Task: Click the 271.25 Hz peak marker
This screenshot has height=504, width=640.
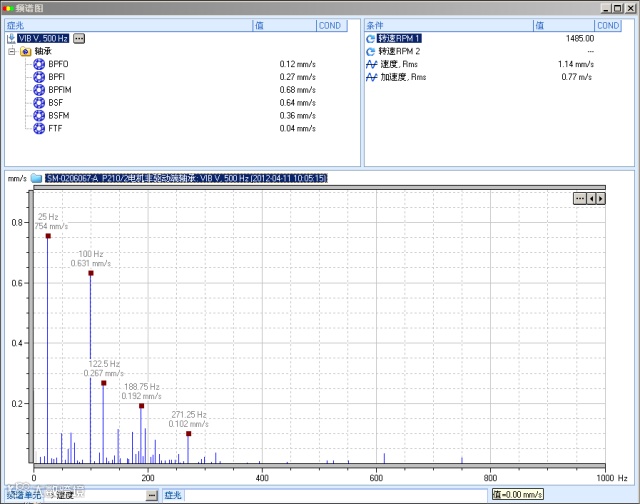Action: pos(189,433)
